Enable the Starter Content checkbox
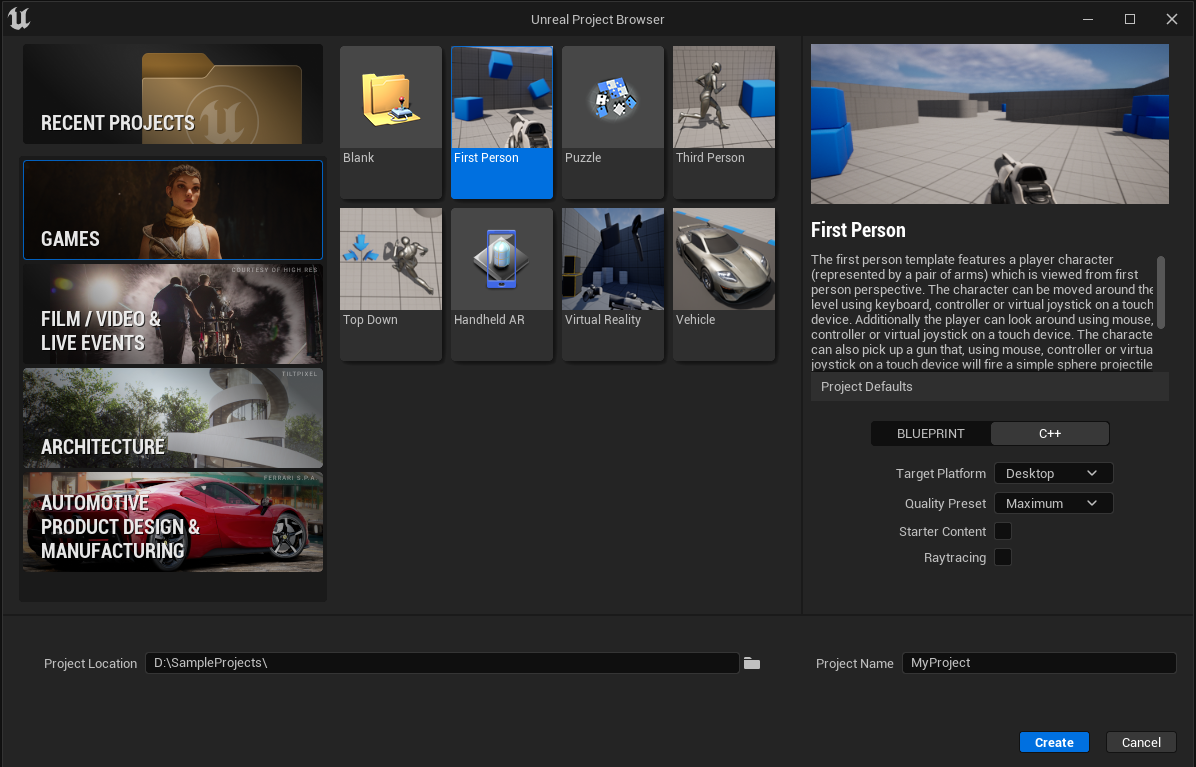 point(1002,531)
